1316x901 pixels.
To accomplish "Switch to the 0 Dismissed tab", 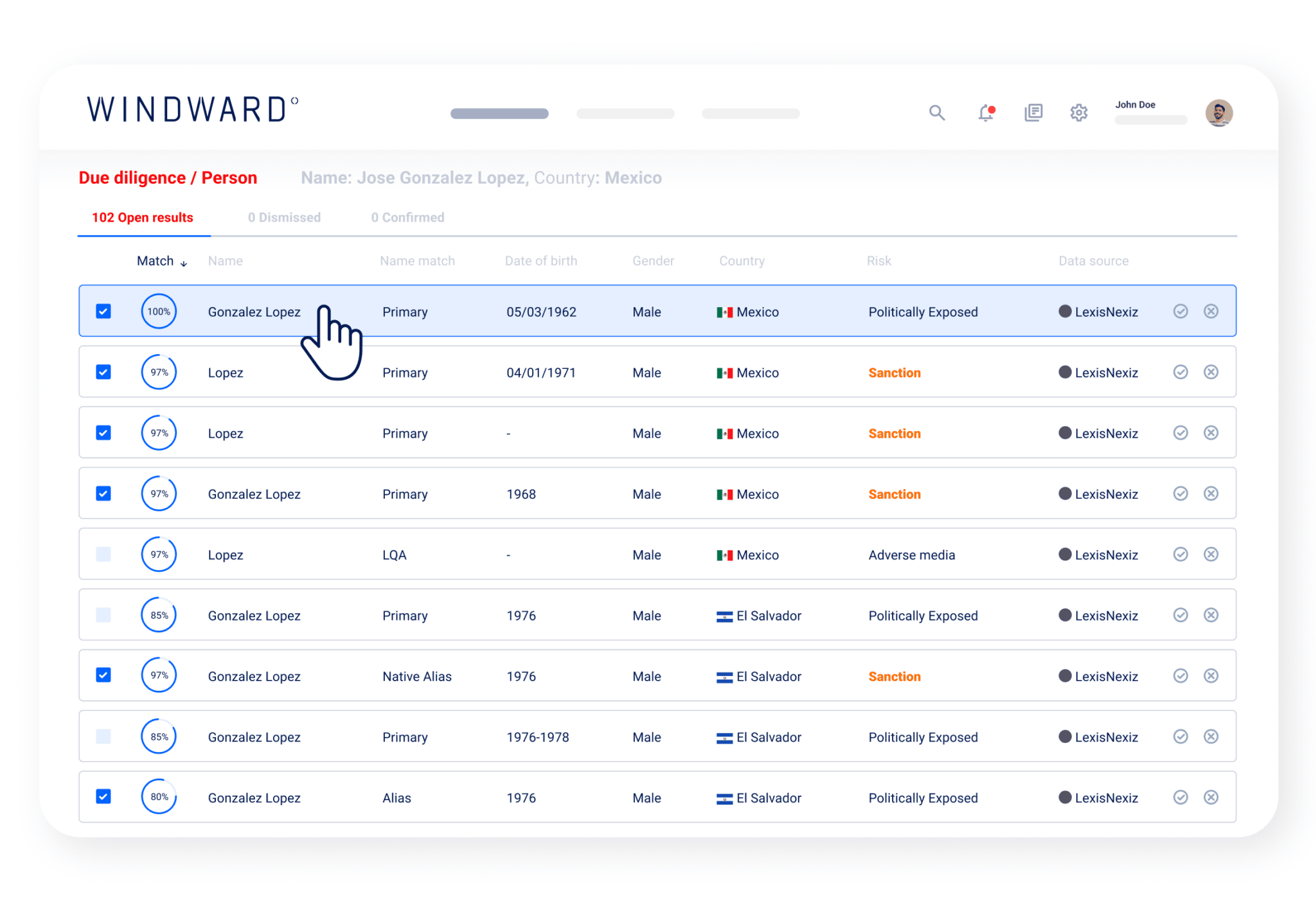I will click(284, 218).
